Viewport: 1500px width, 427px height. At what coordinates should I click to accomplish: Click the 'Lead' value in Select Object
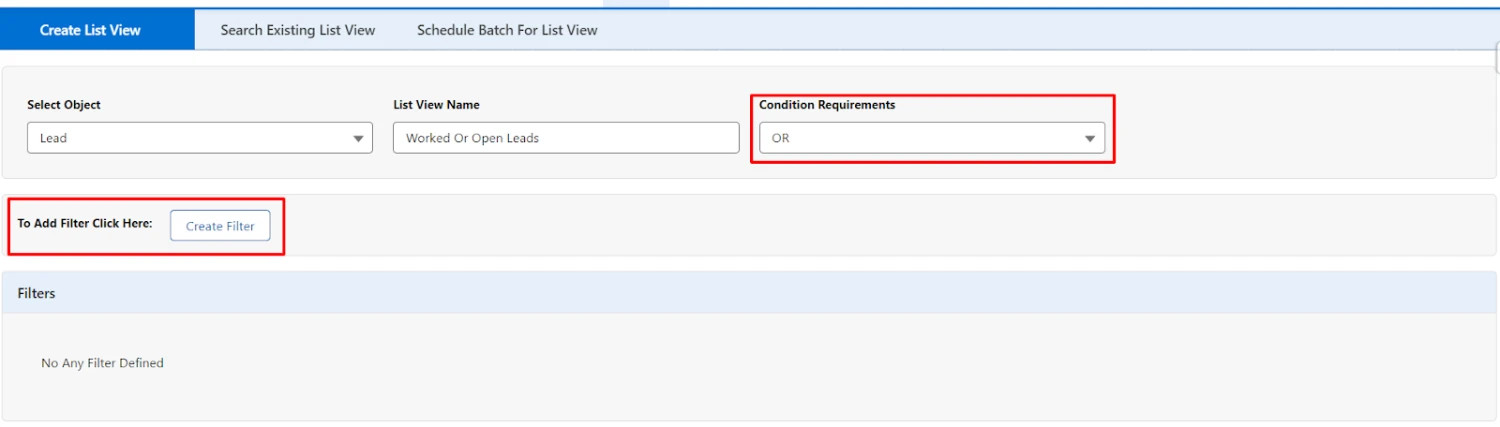54,138
